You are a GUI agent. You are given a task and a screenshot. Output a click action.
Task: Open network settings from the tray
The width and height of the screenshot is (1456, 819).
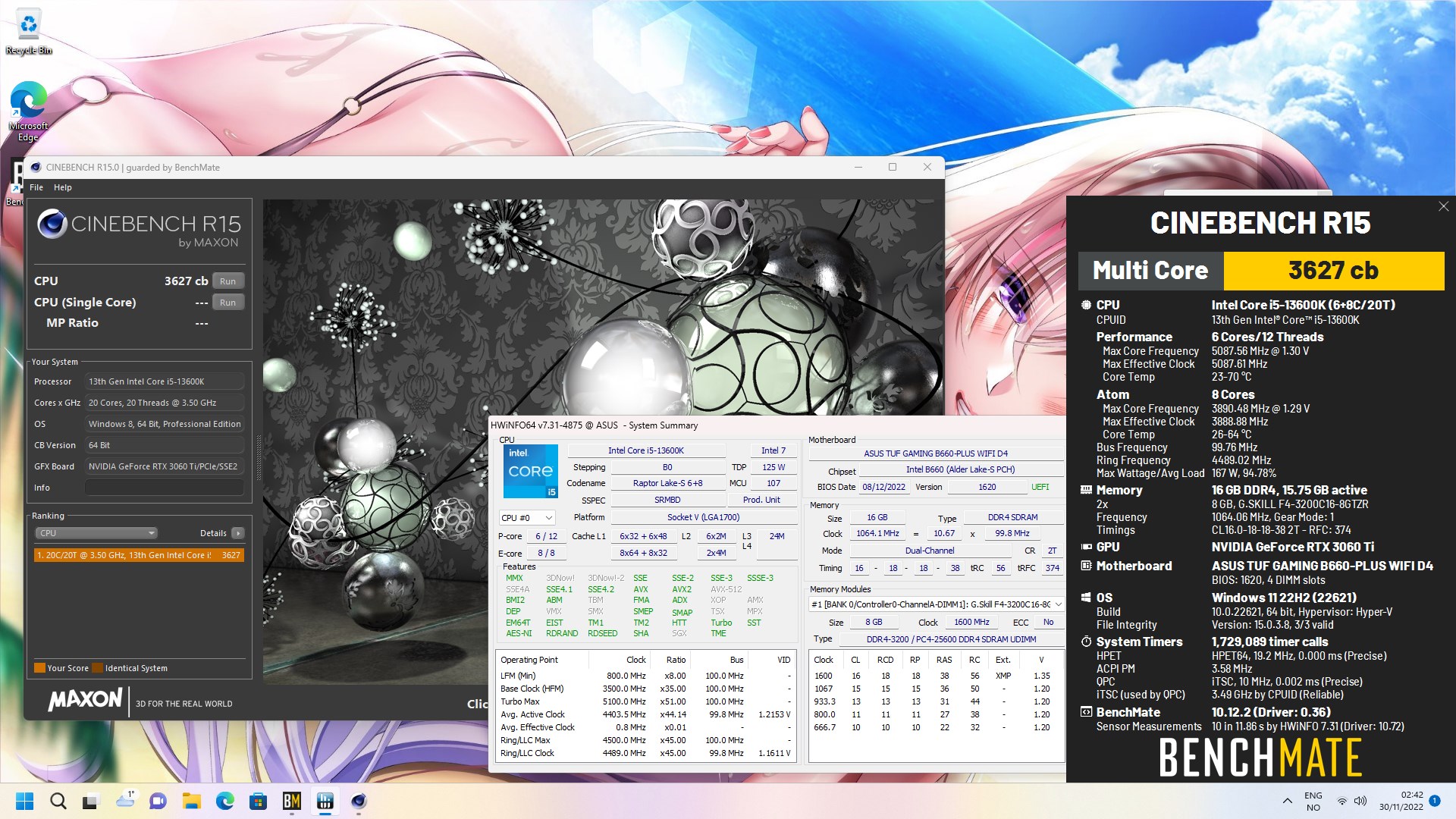coord(1342,801)
